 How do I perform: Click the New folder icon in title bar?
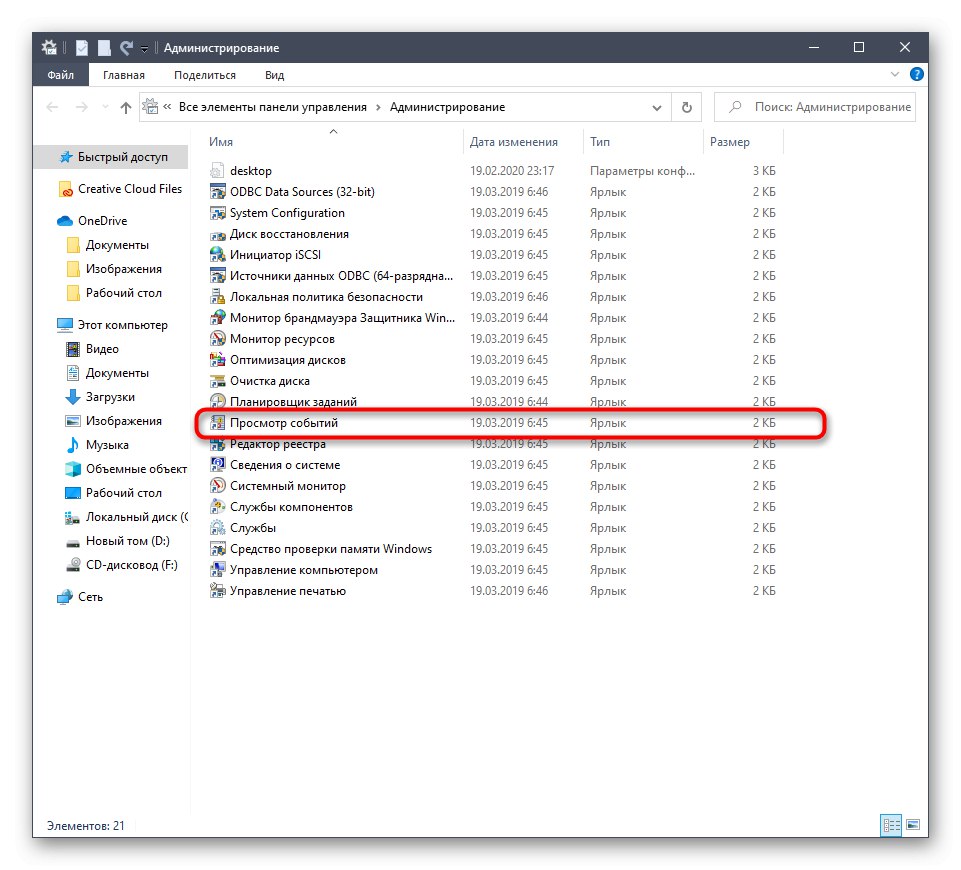pos(104,48)
